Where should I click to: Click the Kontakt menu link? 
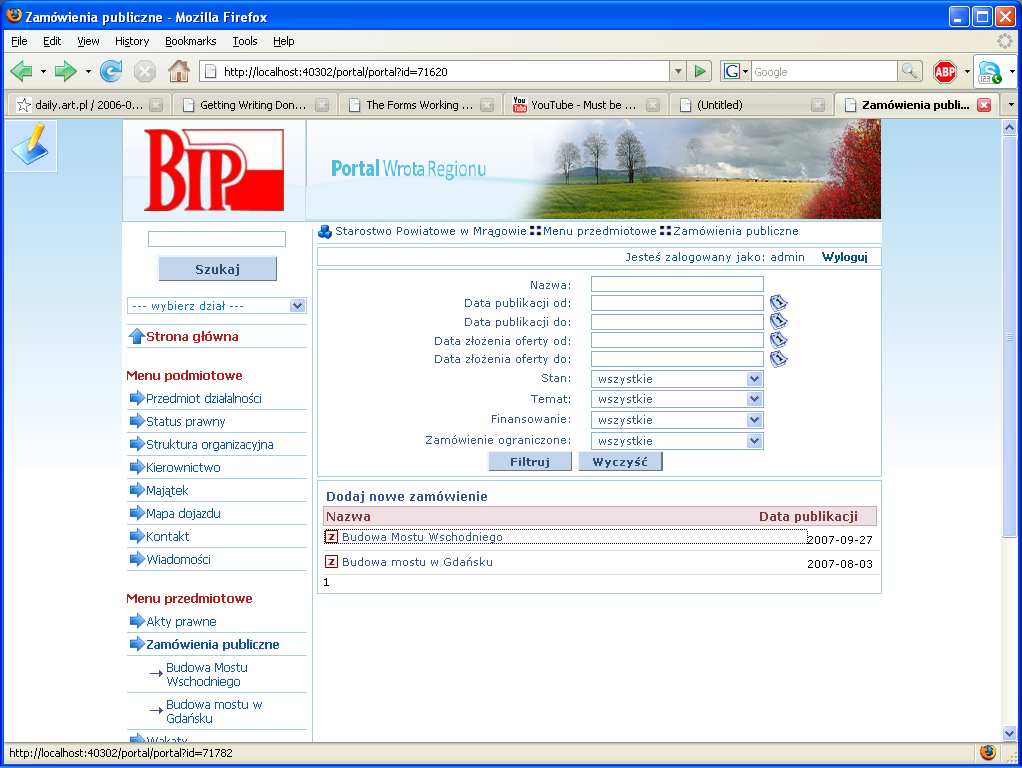tap(168, 537)
